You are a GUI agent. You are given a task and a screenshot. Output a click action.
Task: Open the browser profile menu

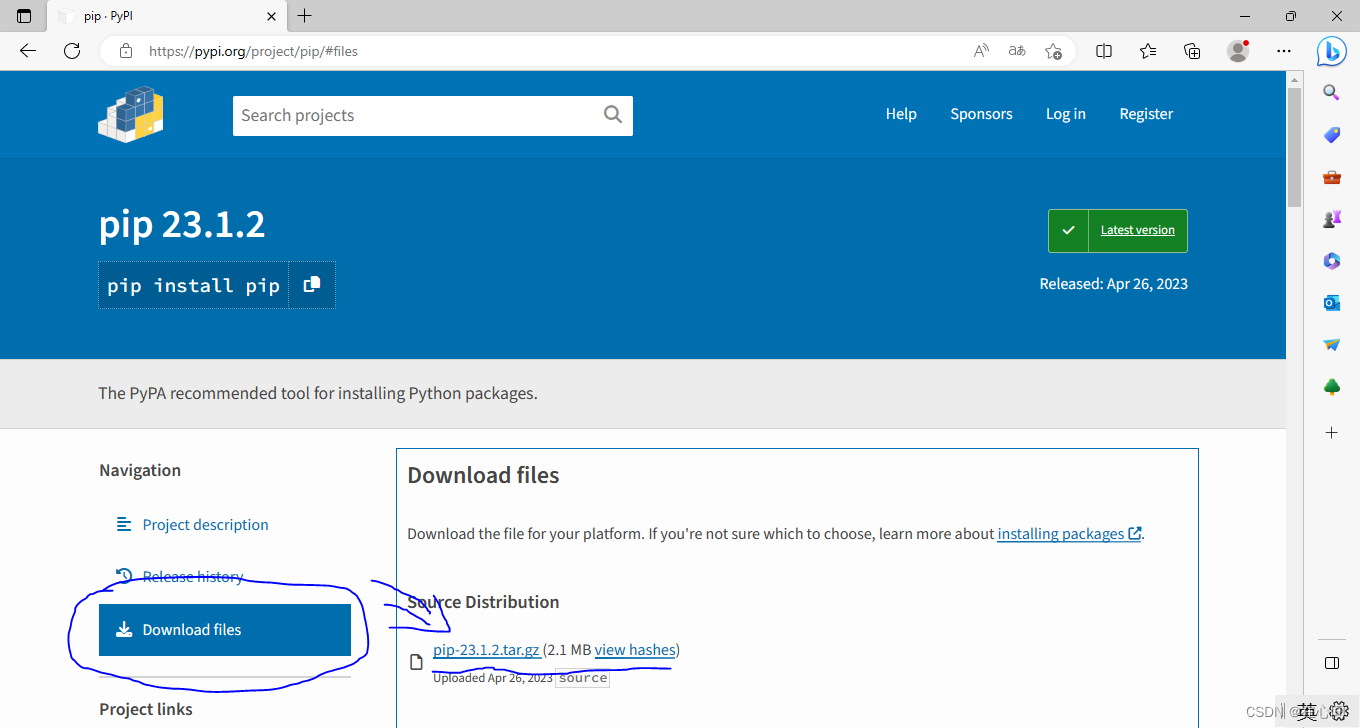(1238, 51)
